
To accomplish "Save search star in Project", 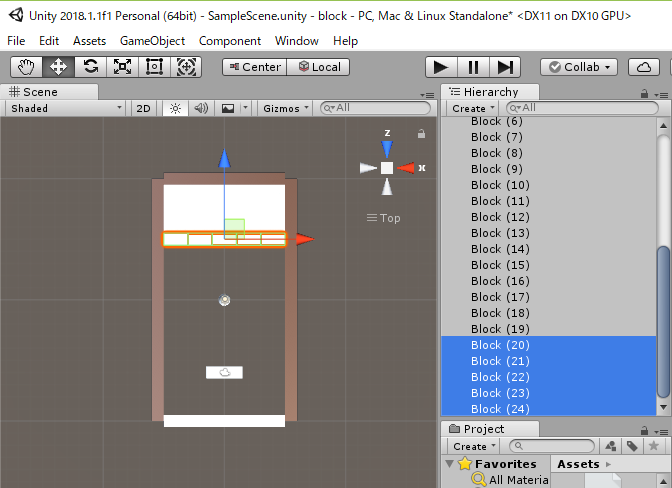I will [x=654, y=446].
